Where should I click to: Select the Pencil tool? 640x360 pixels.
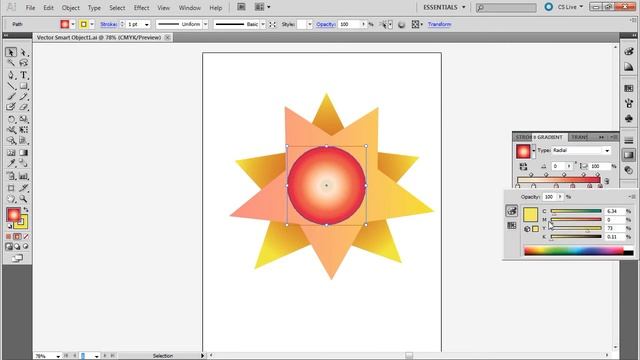[x=23, y=97]
